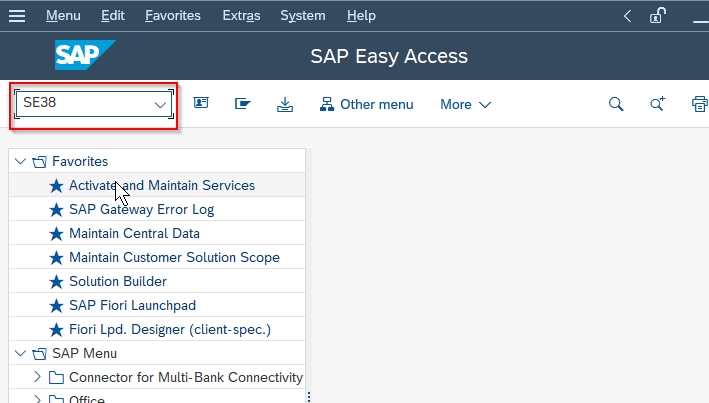Expand Connector for Multi-Bank Connectivity folder

click(38, 376)
